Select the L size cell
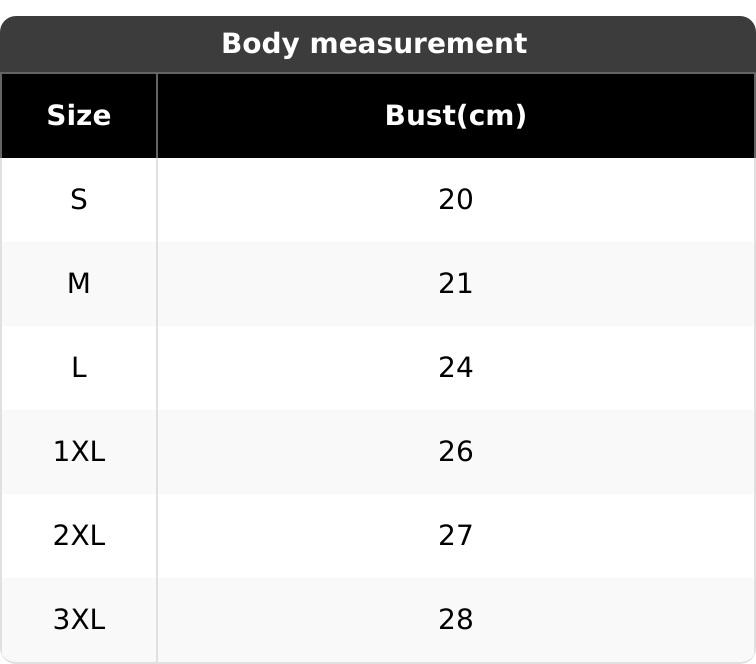The height and width of the screenshot is (664, 756). coord(79,368)
